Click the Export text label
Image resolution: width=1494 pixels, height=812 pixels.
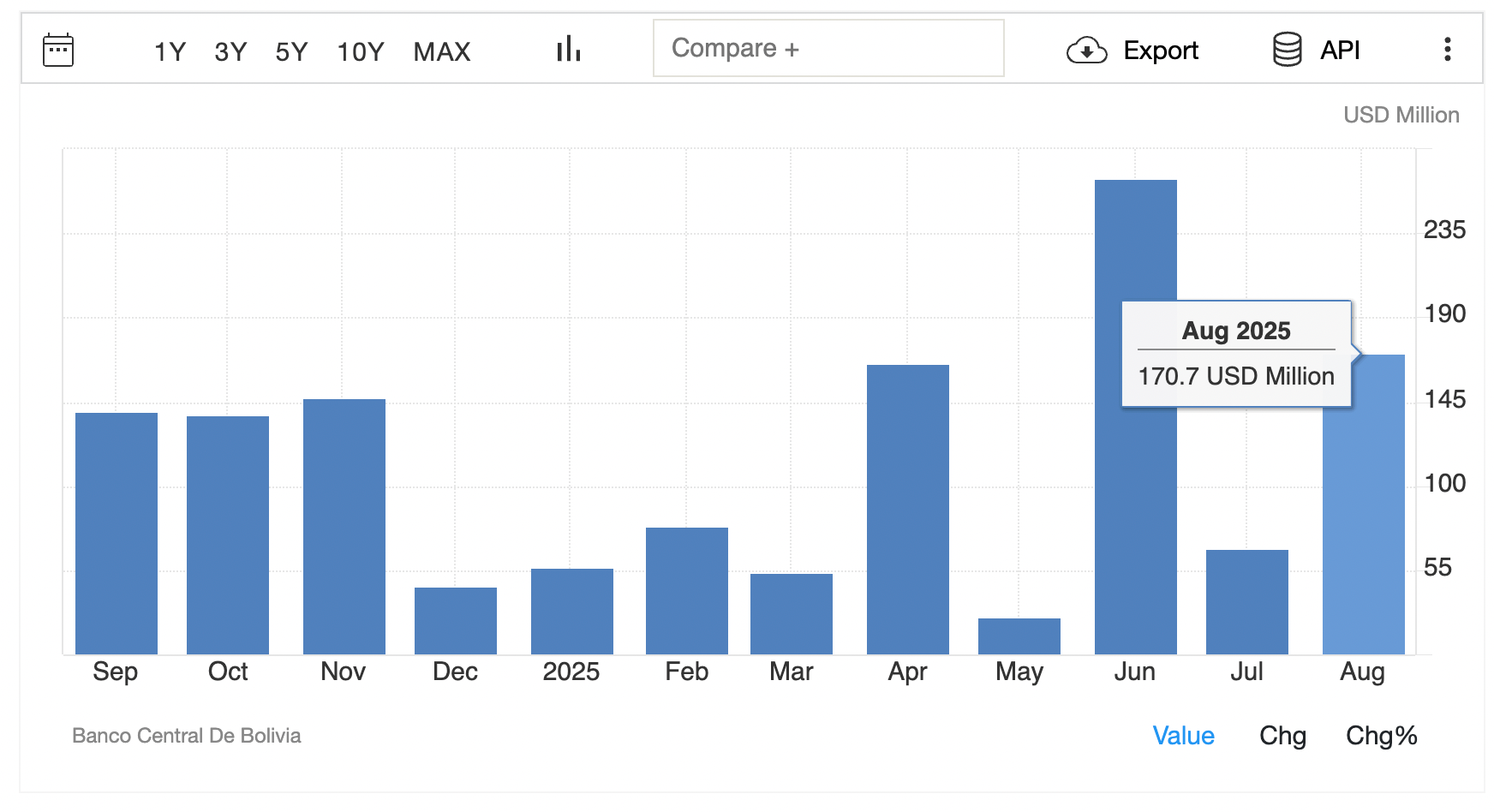(x=1160, y=51)
